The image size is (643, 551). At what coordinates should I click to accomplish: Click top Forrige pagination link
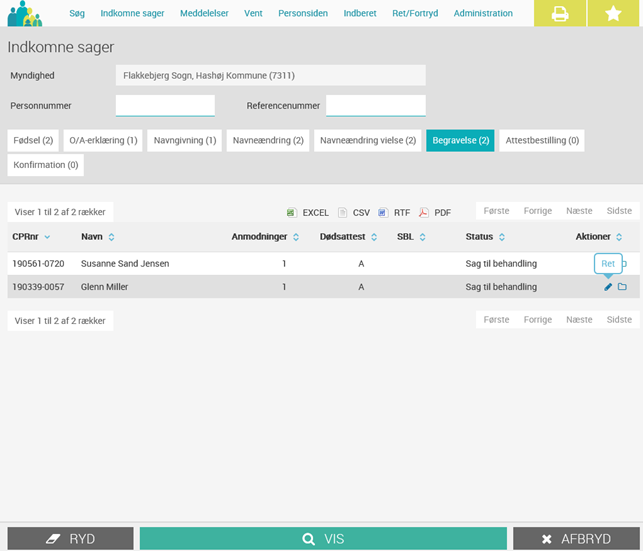538,211
